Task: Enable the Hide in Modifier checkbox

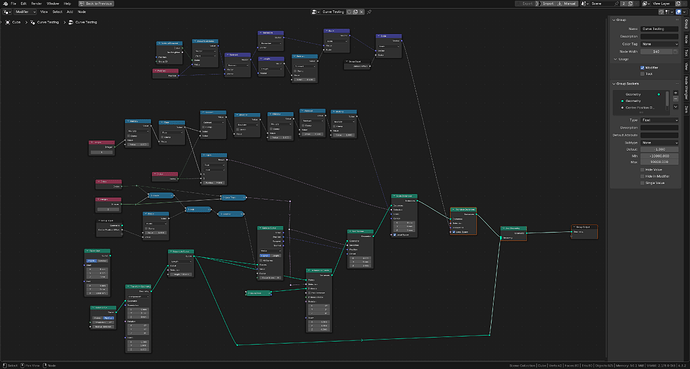Action: (642, 176)
